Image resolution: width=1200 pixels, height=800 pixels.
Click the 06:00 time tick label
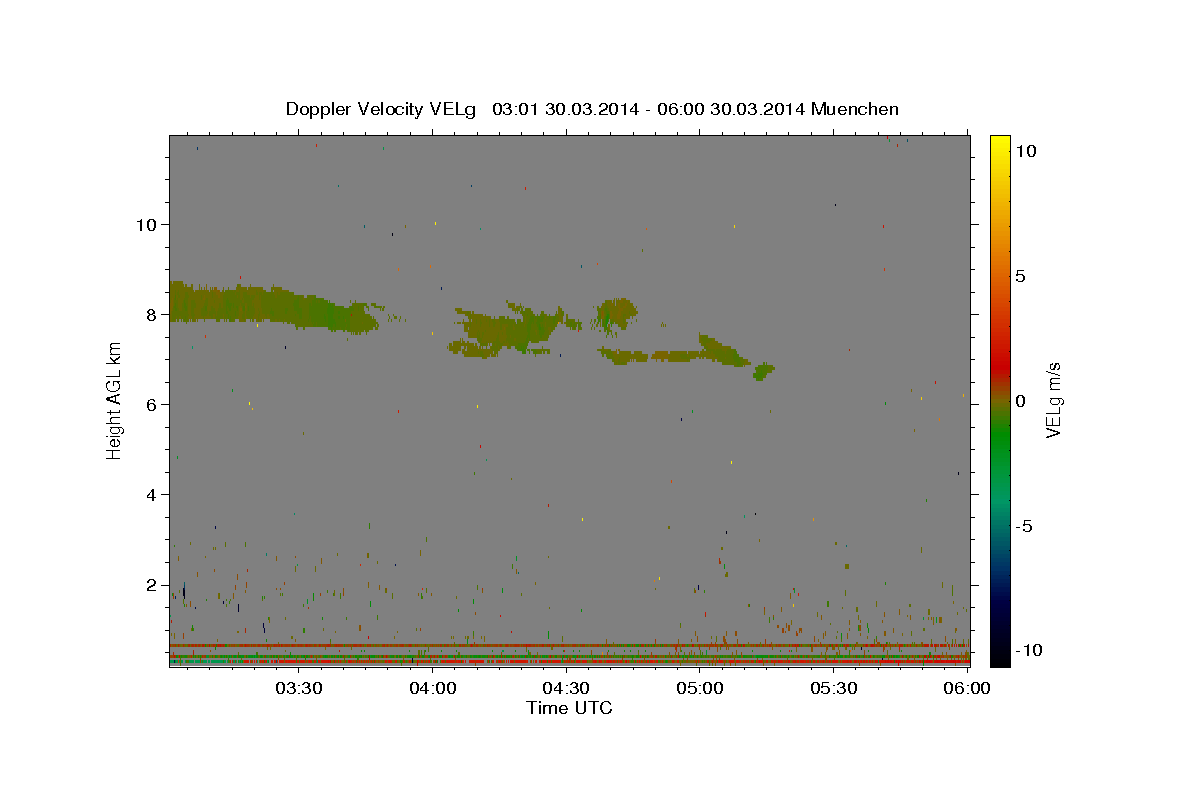pos(966,688)
